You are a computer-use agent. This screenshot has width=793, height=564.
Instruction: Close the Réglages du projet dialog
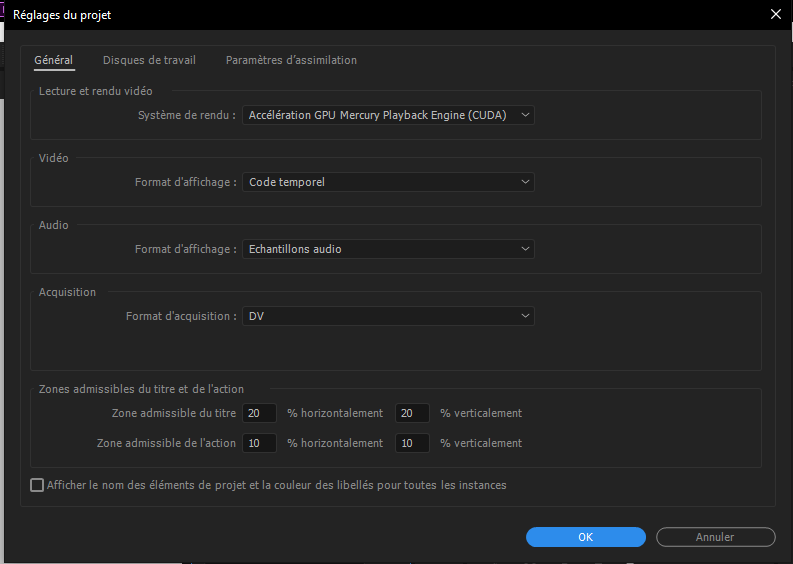click(x=776, y=14)
